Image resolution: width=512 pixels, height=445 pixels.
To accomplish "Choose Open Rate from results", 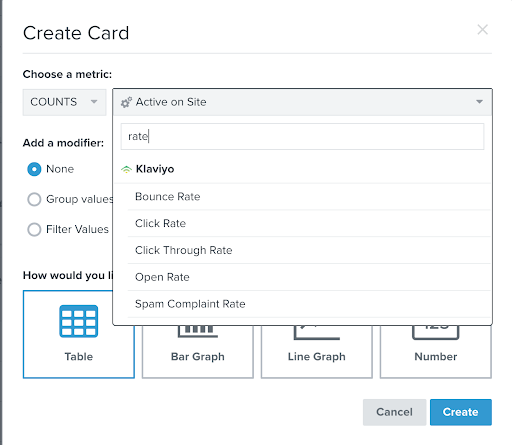I will pos(309,277).
